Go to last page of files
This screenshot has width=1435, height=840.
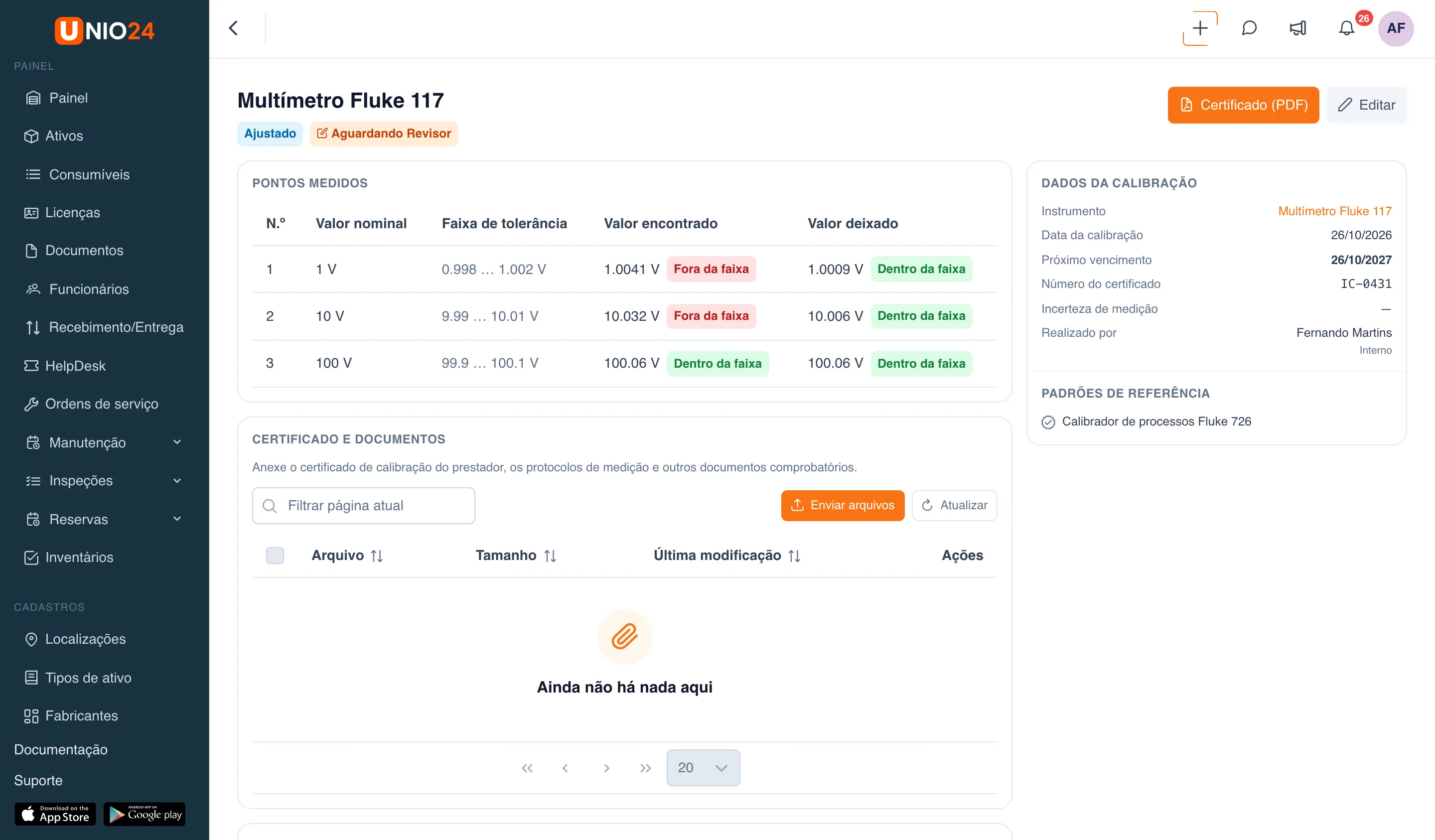pyautogui.click(x=645, y=768)
